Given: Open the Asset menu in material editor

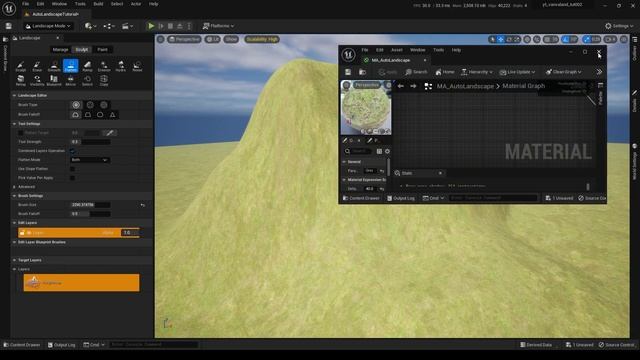Looking at the screenshot, I should 397,50.
